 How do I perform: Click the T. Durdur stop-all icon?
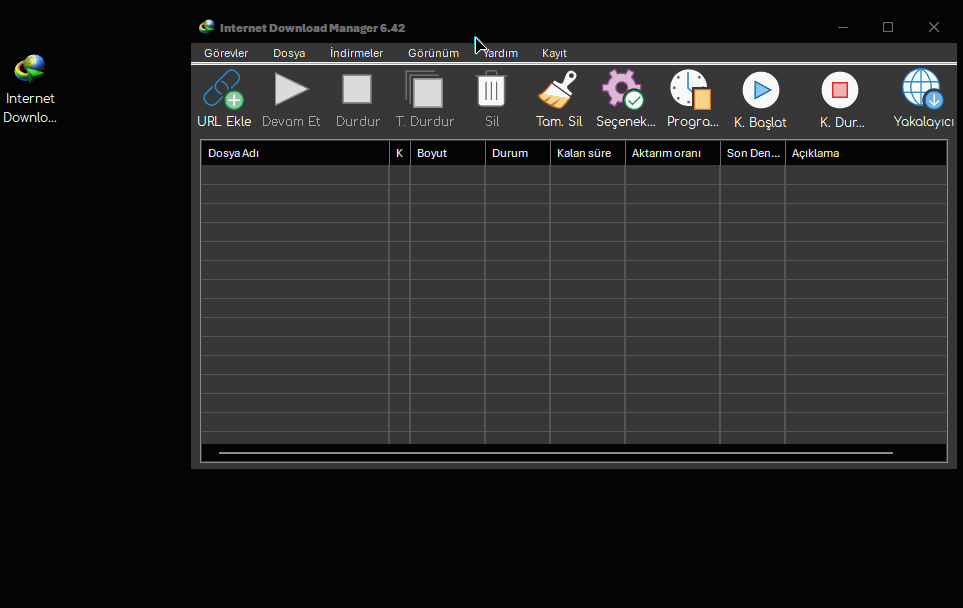[424, 89]
